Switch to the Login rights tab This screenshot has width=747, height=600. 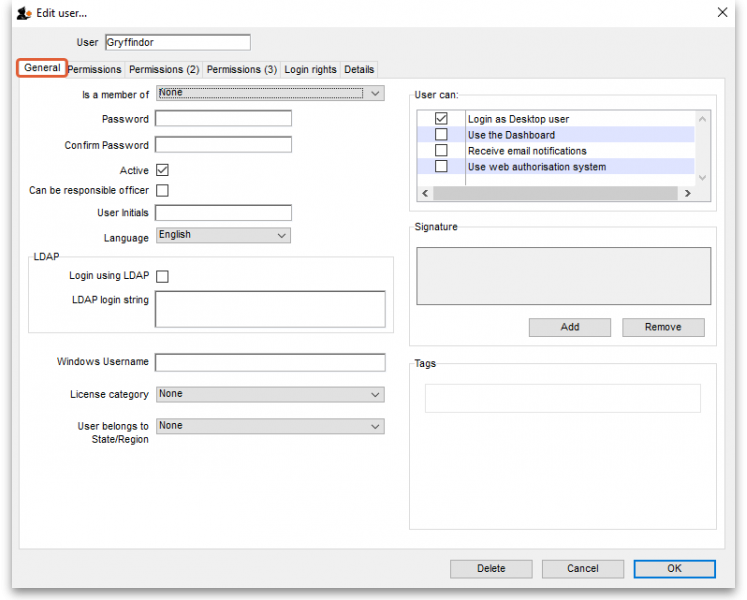(310, 70)
